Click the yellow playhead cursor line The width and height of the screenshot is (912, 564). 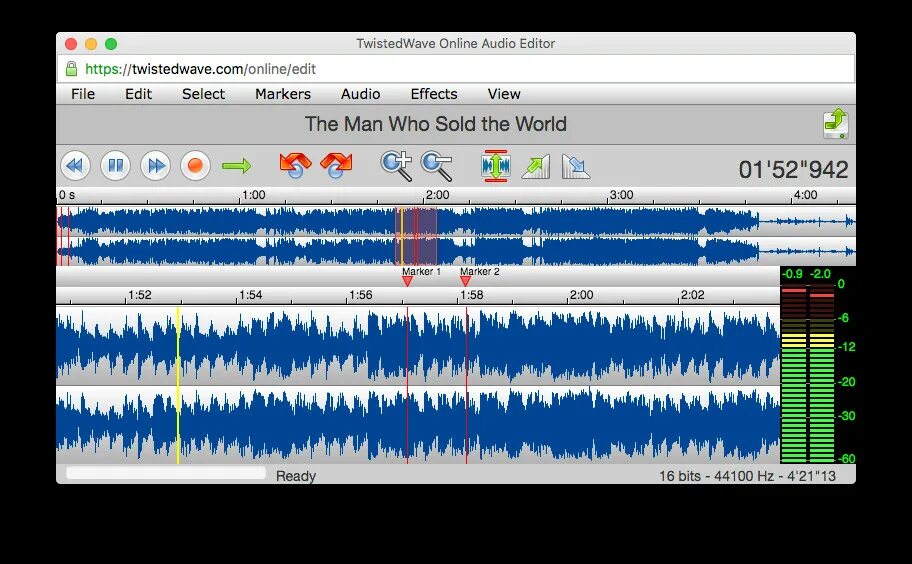click(x=178, y=385)
